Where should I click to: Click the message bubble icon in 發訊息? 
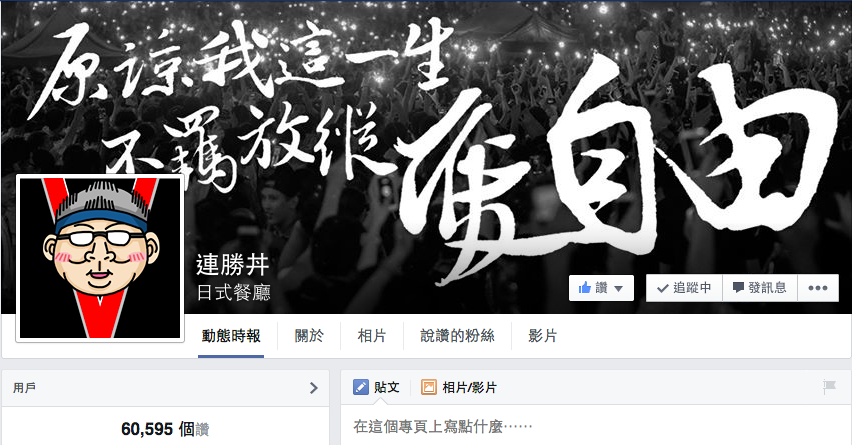(738, 288)
